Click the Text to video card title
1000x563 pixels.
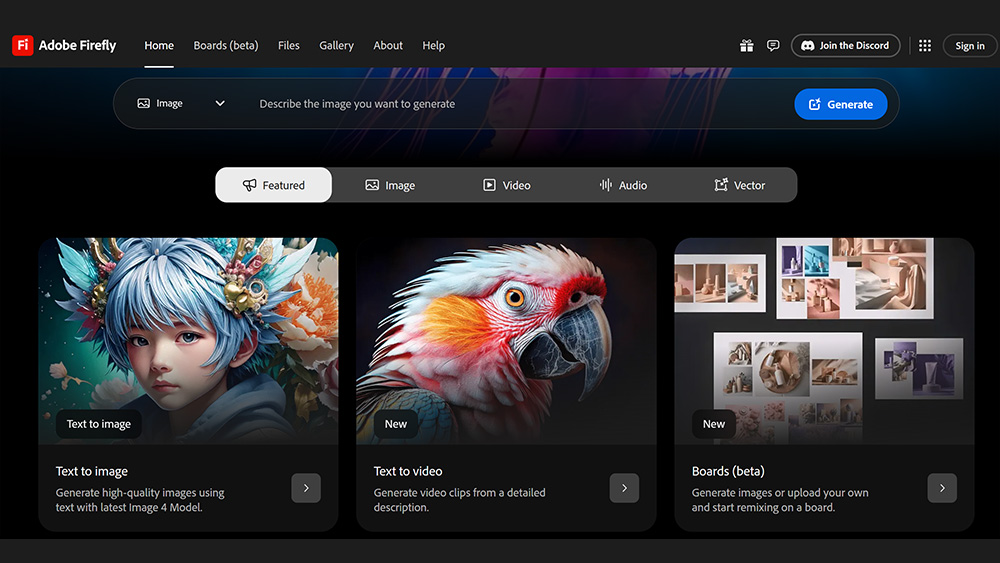[408, 471]
